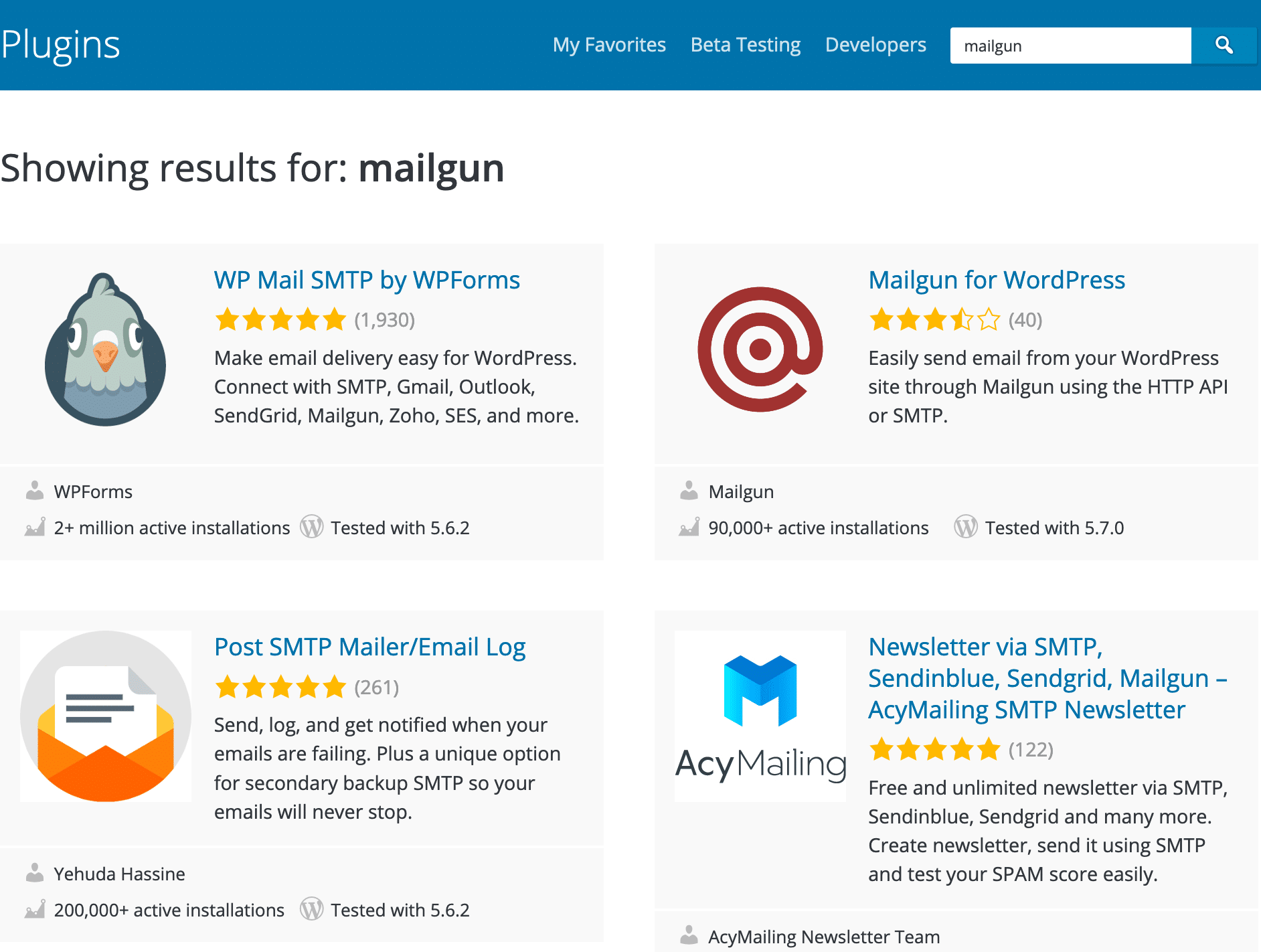This screenshot has width=1261, height=952.
Task: Click '90,000+ active installations' text
Action: click(819, 528)
